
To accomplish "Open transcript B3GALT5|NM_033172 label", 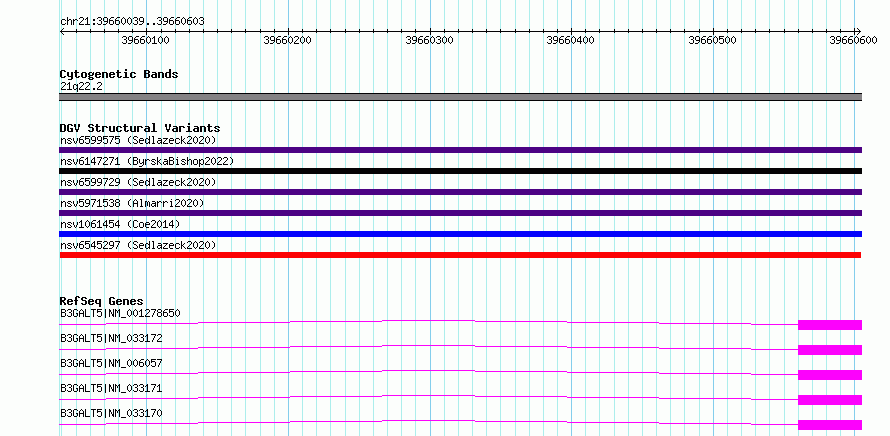I will coord(111,338).
